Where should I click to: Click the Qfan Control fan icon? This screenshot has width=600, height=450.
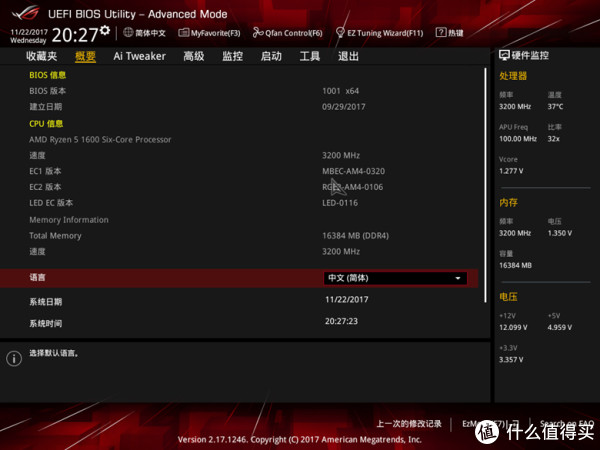[x=258, y=33]
